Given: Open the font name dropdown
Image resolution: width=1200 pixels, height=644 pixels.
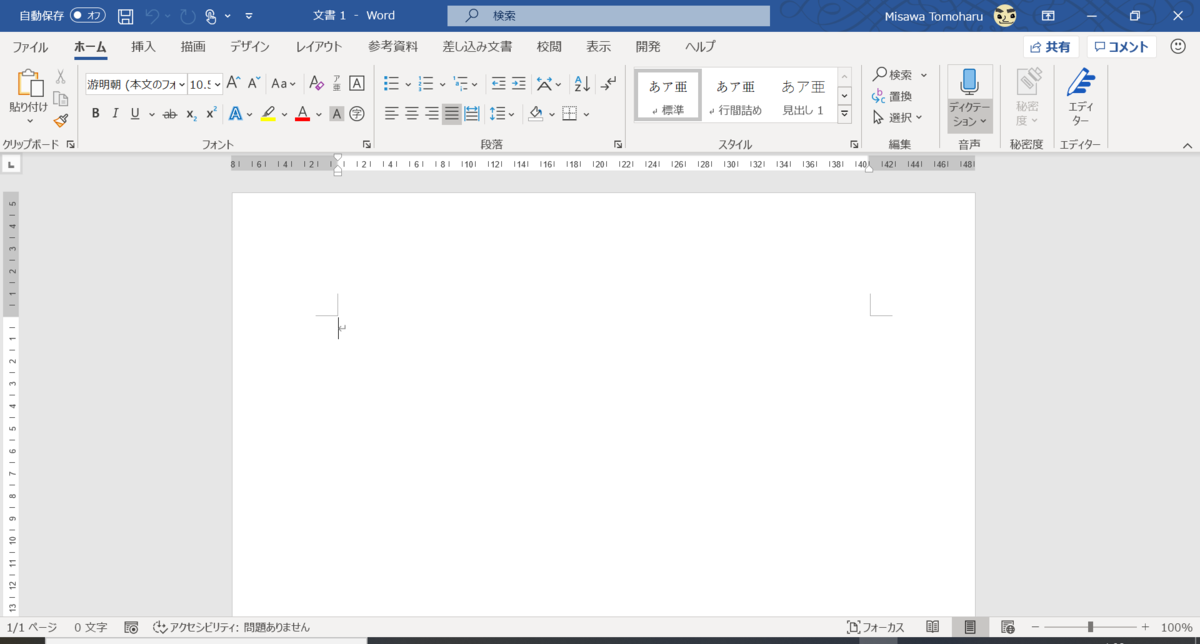Looking at the screenshot, I should pyautogui.click(x=182, y=84).
